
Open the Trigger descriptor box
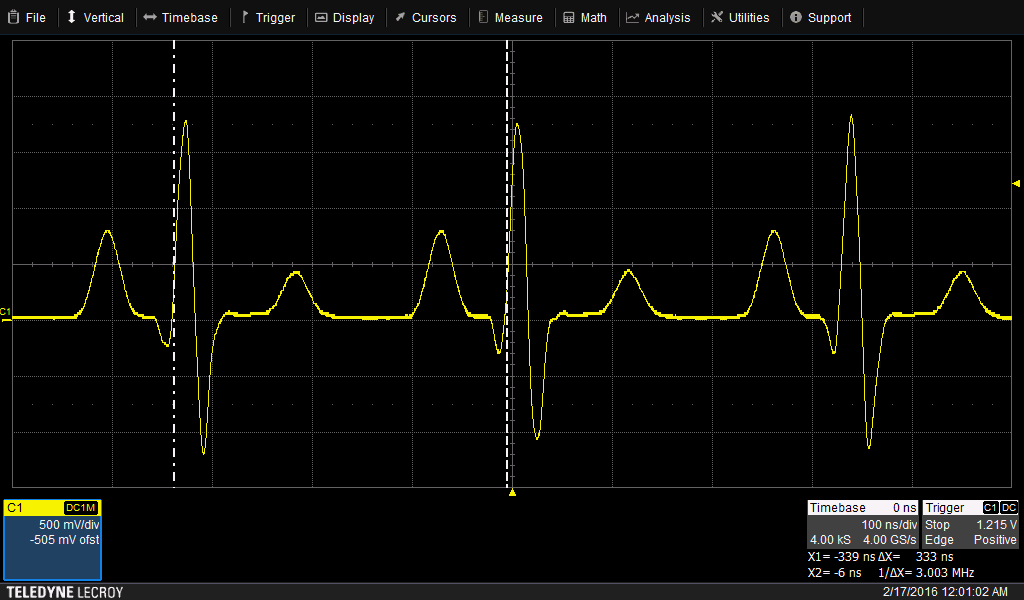[x=969, y=523]
